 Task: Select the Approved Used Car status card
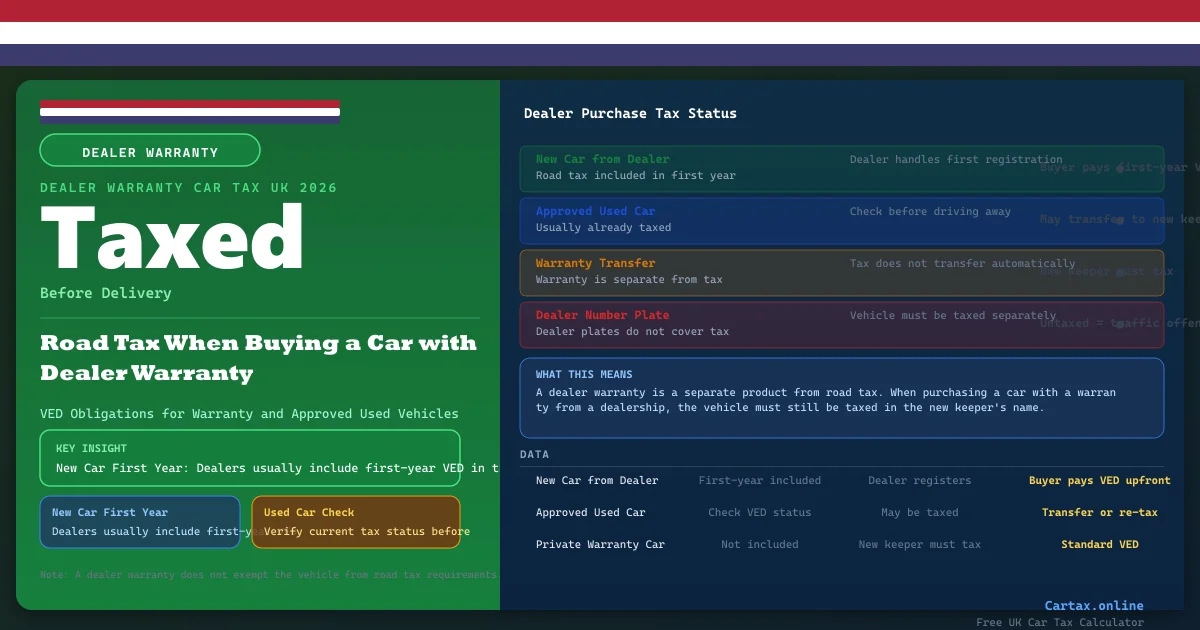tap(841, 220)
